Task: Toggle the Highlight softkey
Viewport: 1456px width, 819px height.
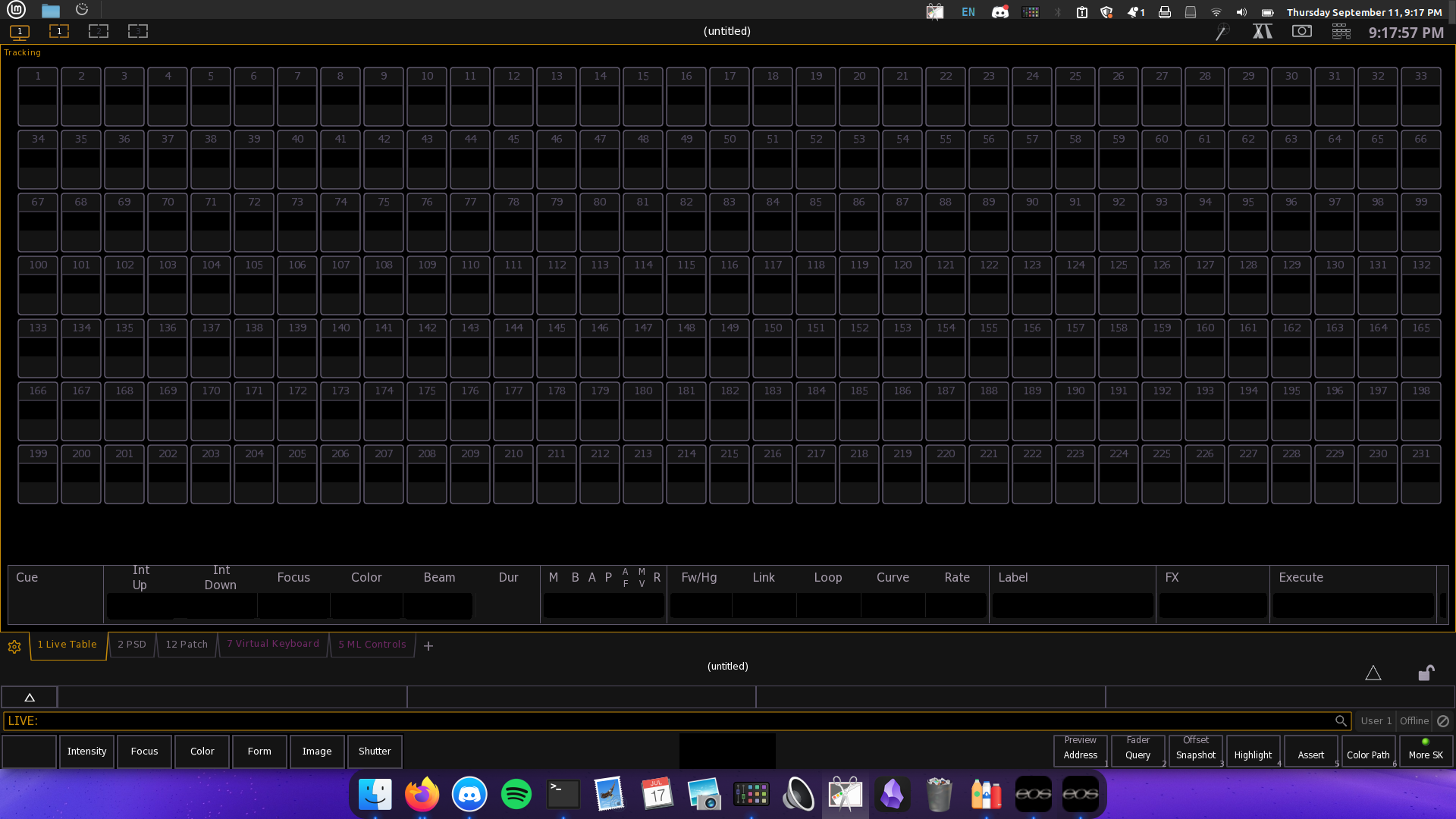Action: tap(1253, 752)
